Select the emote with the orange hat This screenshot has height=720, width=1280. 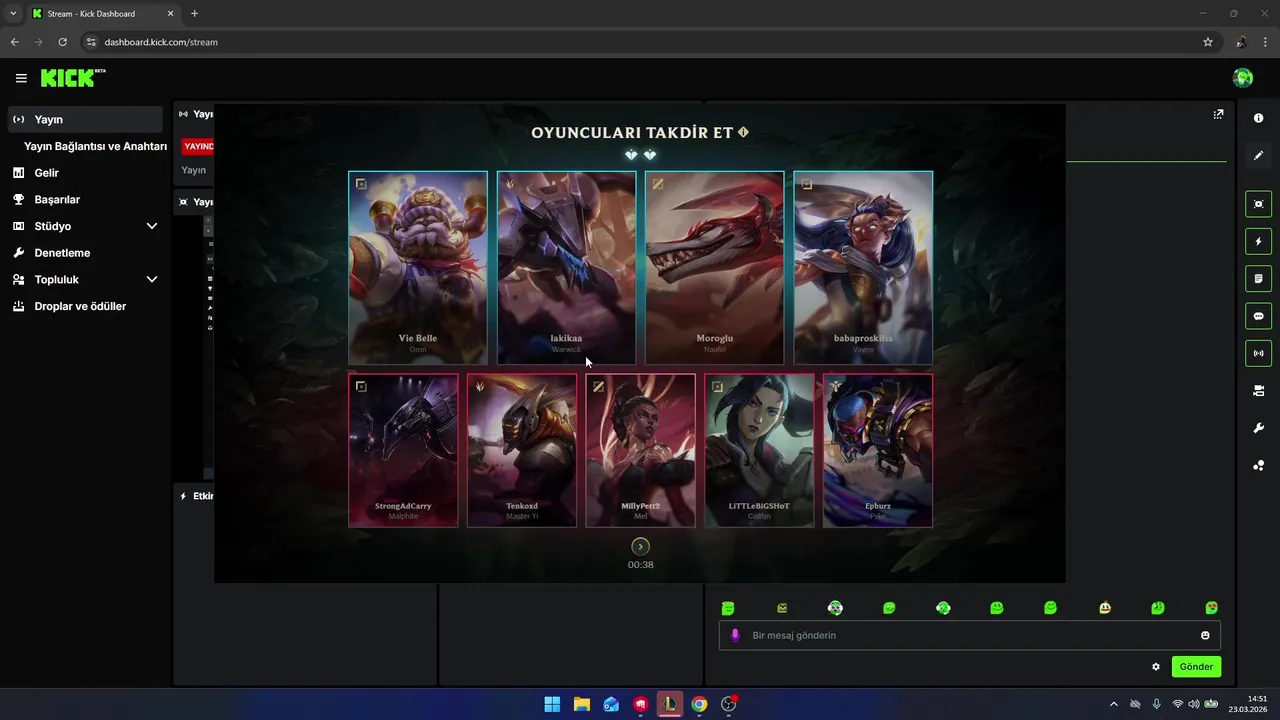1104,608
